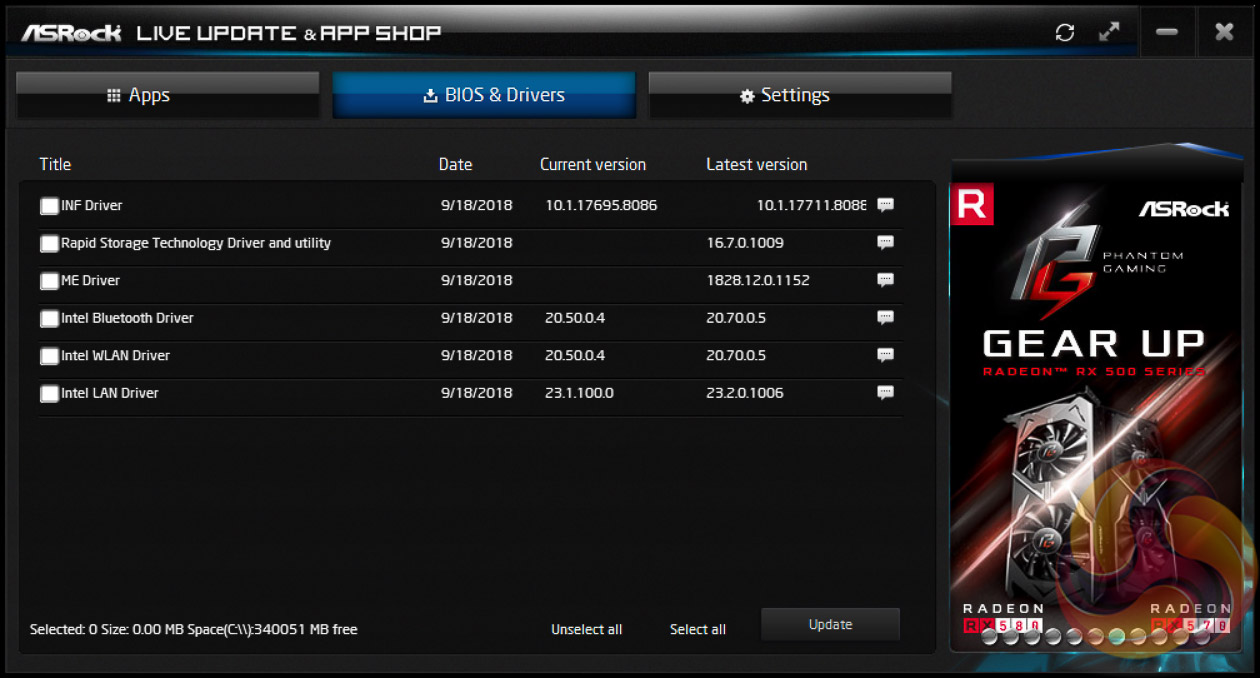Open info bubble for Rapid Storage Technology Driver
Viewport: 1260px width, 678px height.
coord(885,243)
